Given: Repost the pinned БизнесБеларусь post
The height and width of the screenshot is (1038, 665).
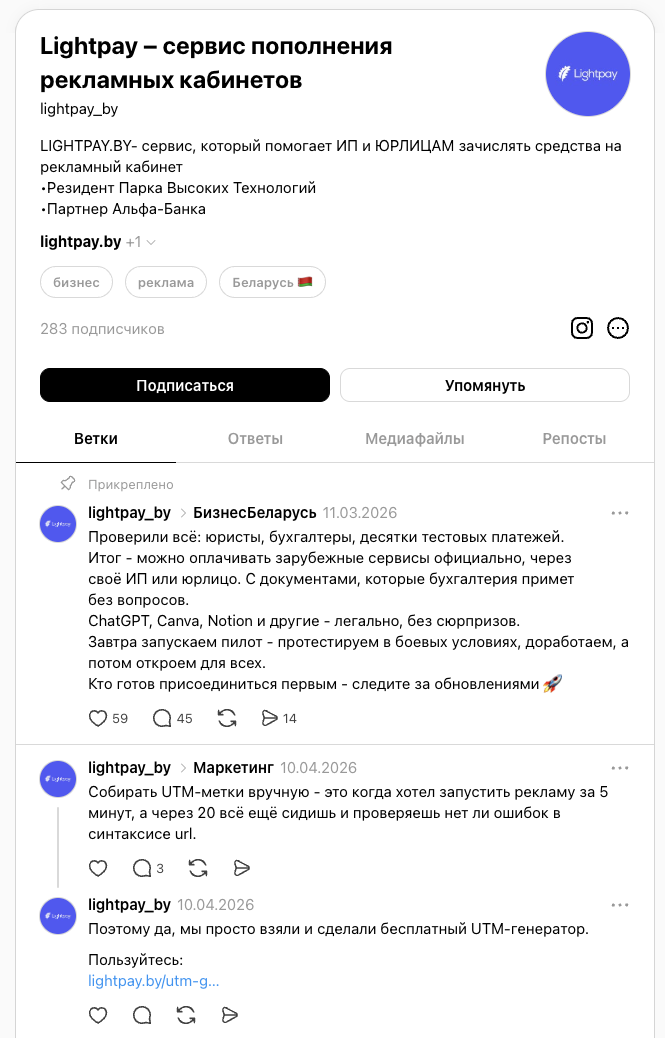Looking at the screenshot, I should coord(227,717).
